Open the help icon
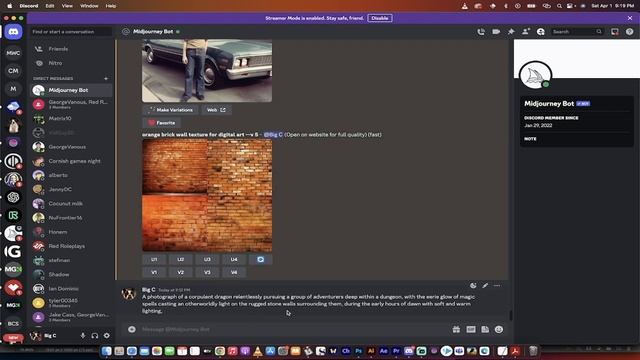 tap(629, 31)
